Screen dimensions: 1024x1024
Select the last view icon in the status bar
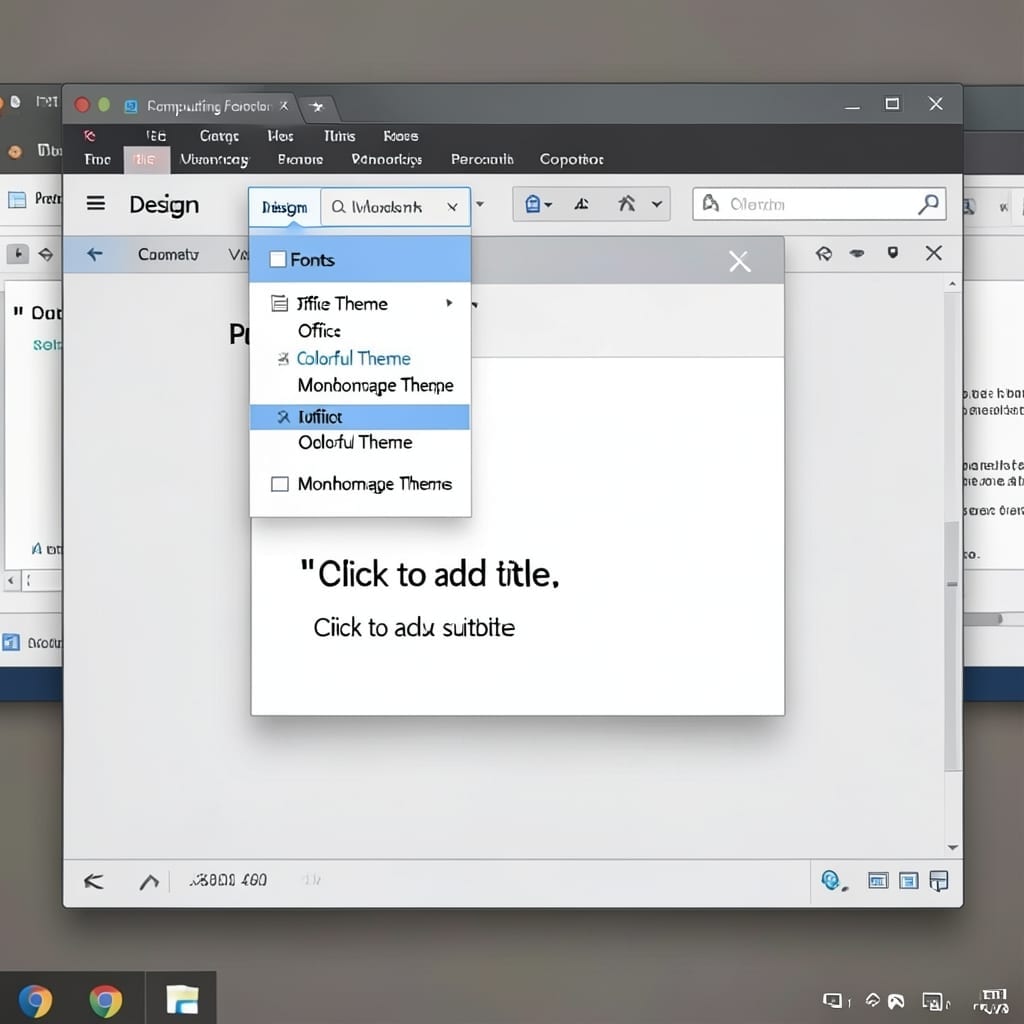click(938, 881)
